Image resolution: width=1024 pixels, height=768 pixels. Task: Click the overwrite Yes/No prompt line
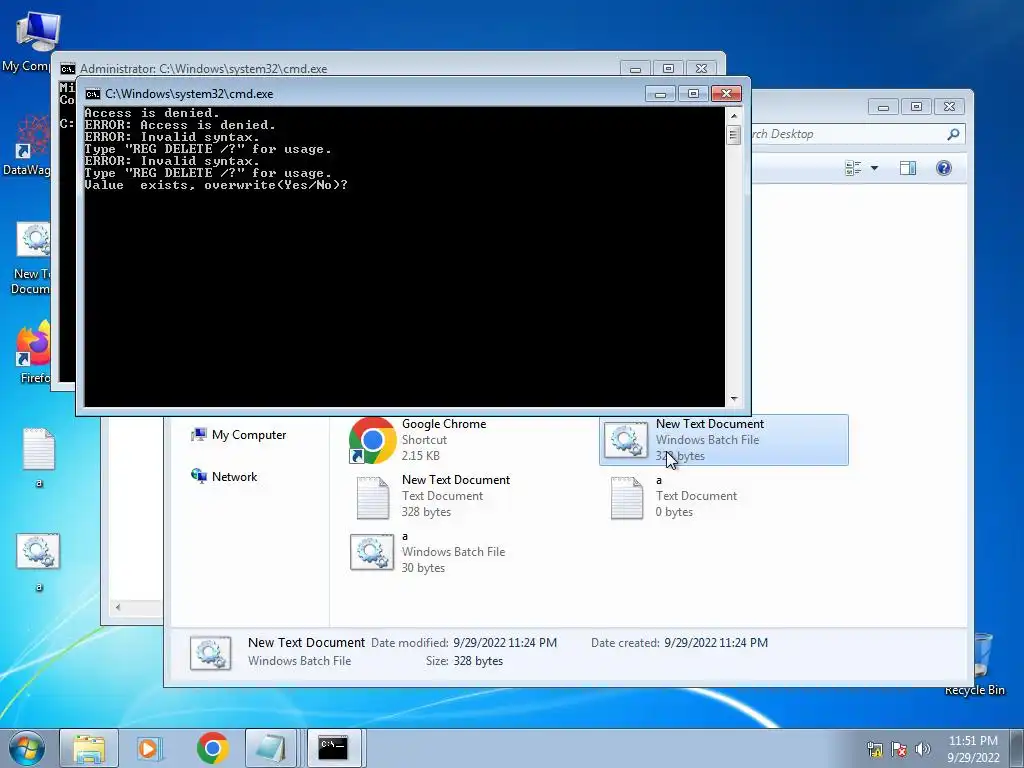click(x=216, y=185)
